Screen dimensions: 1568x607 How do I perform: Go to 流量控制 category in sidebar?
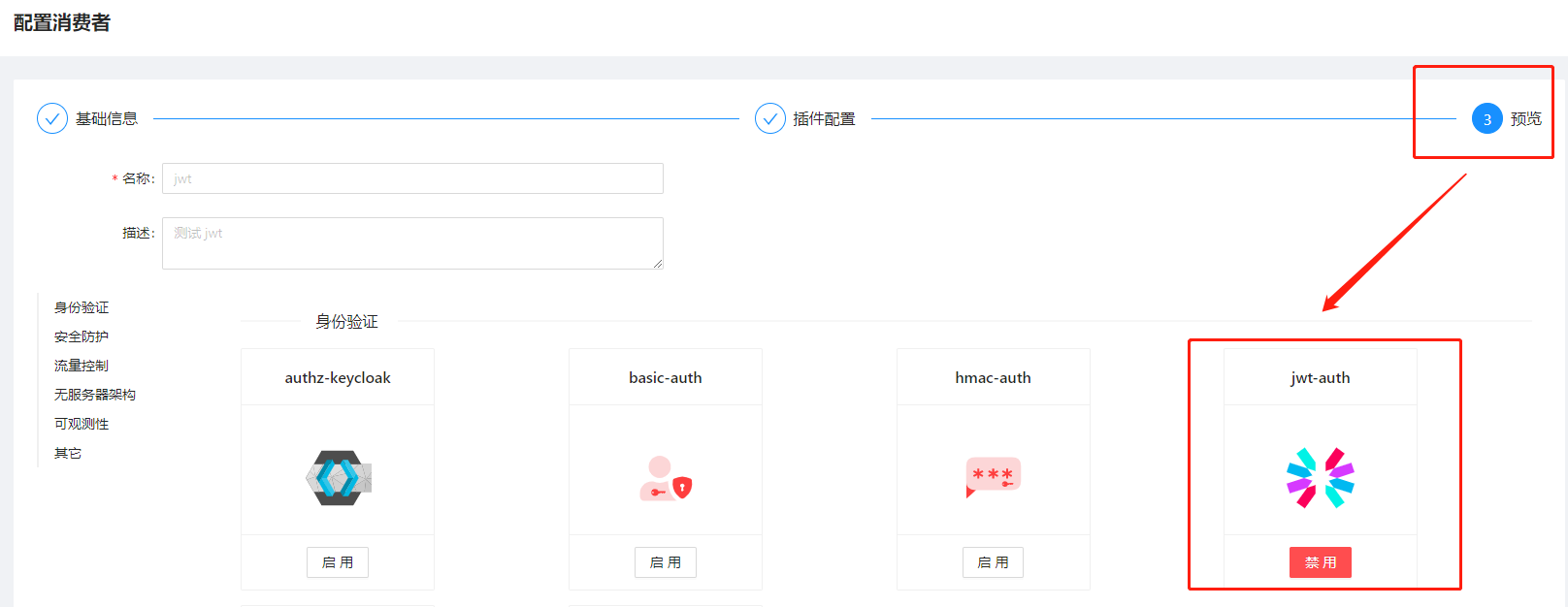[82, 366]
